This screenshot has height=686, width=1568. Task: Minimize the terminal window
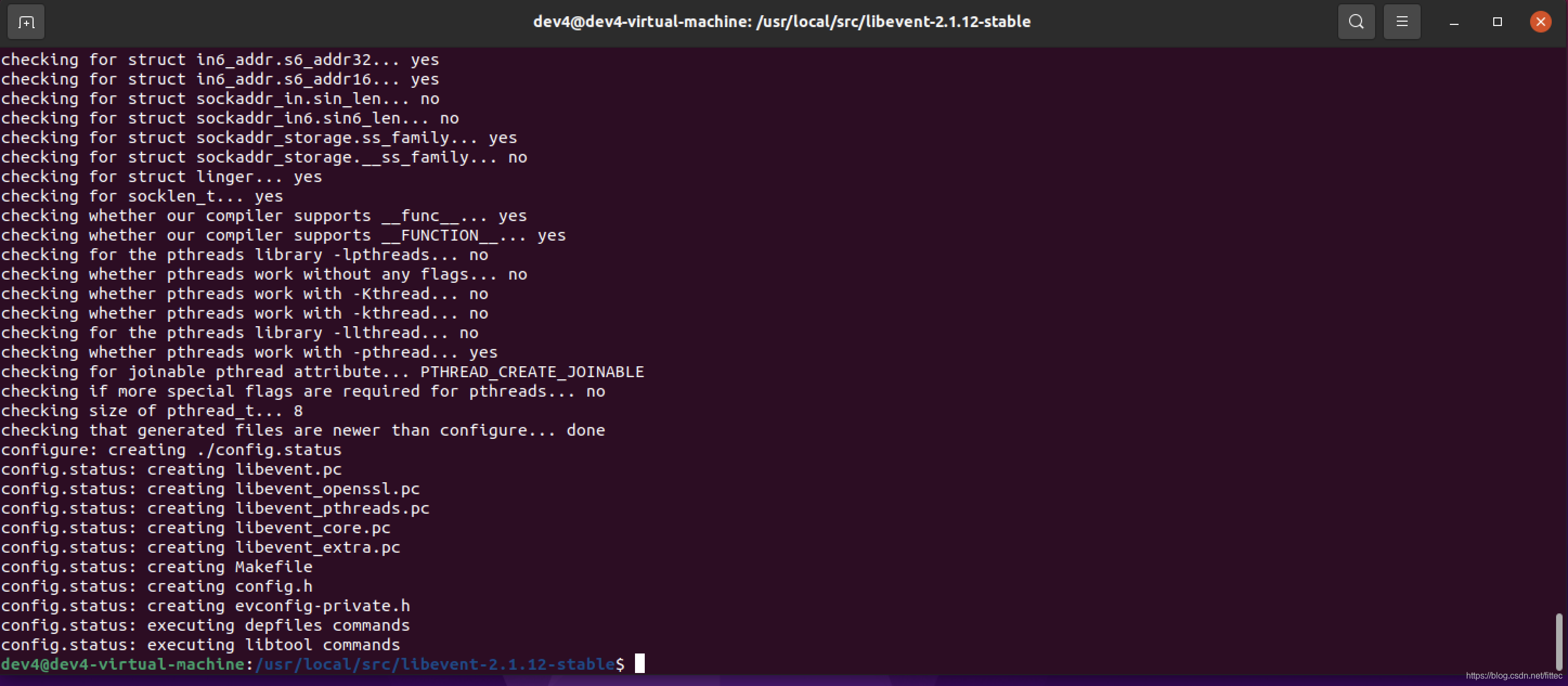1454,23
